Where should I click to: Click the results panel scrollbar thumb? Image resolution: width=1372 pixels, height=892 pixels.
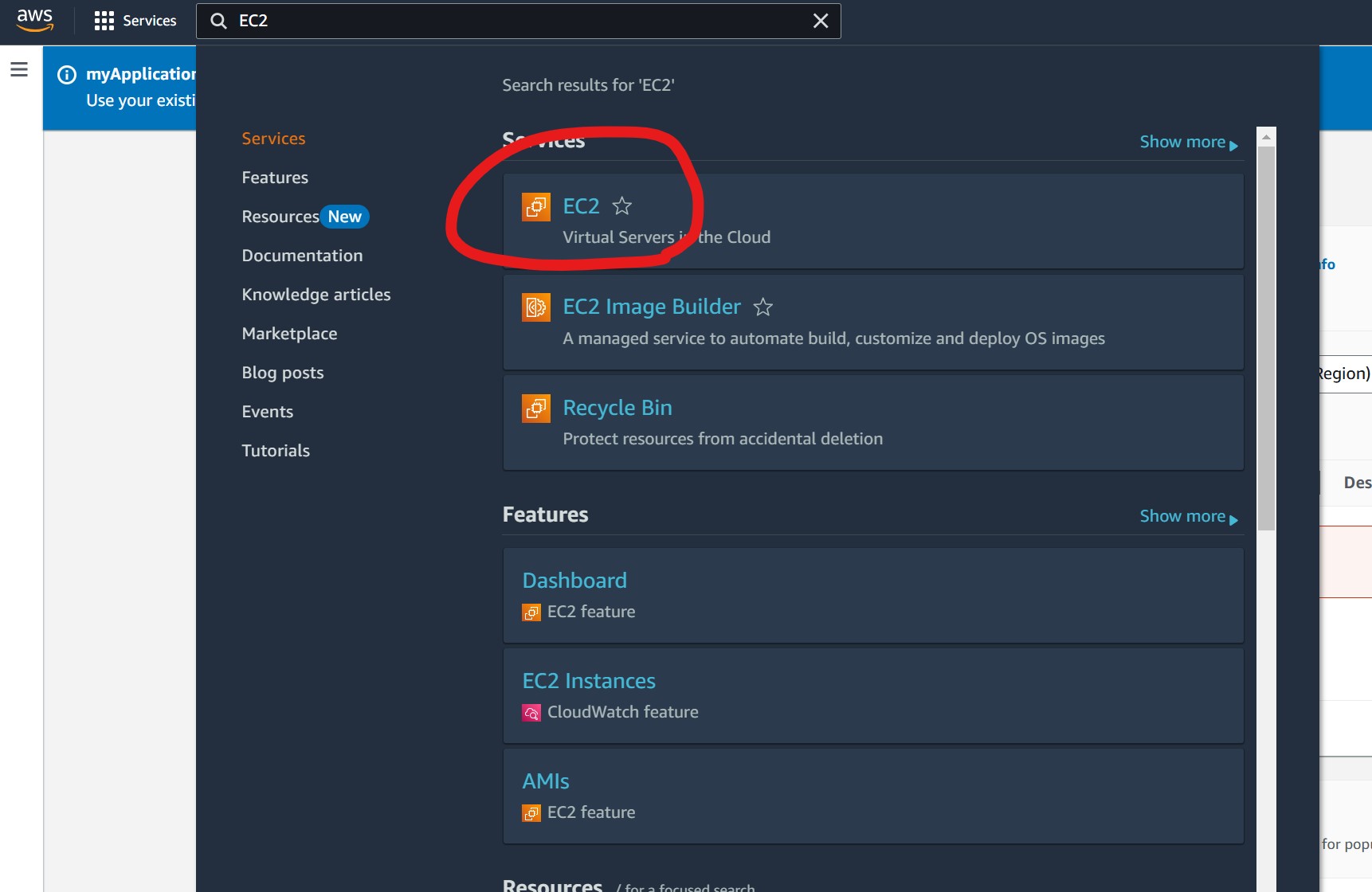click(x=1266, y=338)
